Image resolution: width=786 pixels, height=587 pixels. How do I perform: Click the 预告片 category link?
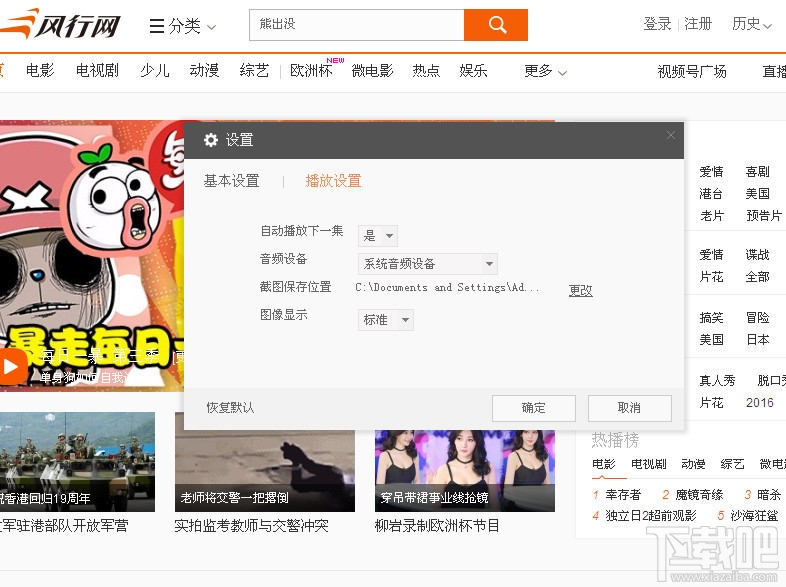click(763, 216)
